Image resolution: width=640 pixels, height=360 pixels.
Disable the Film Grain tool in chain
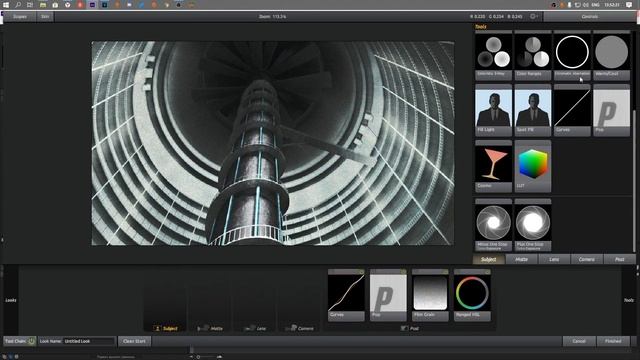(x=445, y=271)
